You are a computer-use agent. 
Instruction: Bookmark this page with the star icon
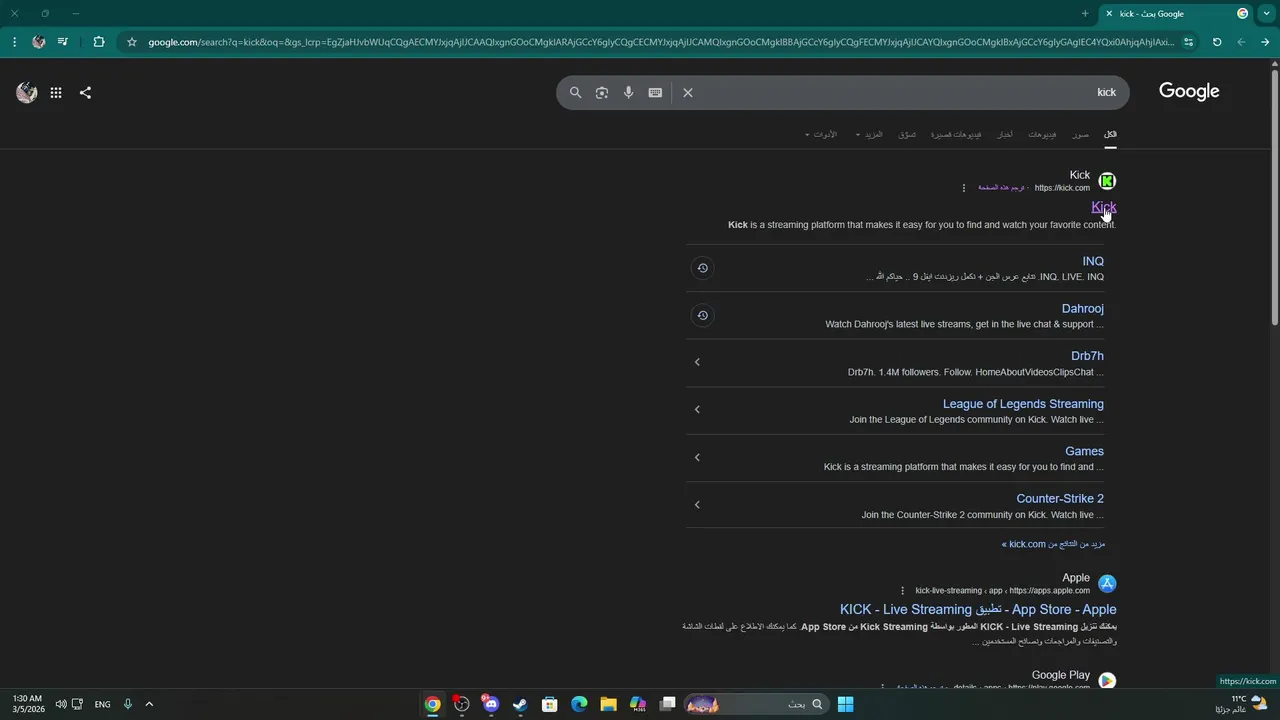pyautogui.click(x=132, y=42)
